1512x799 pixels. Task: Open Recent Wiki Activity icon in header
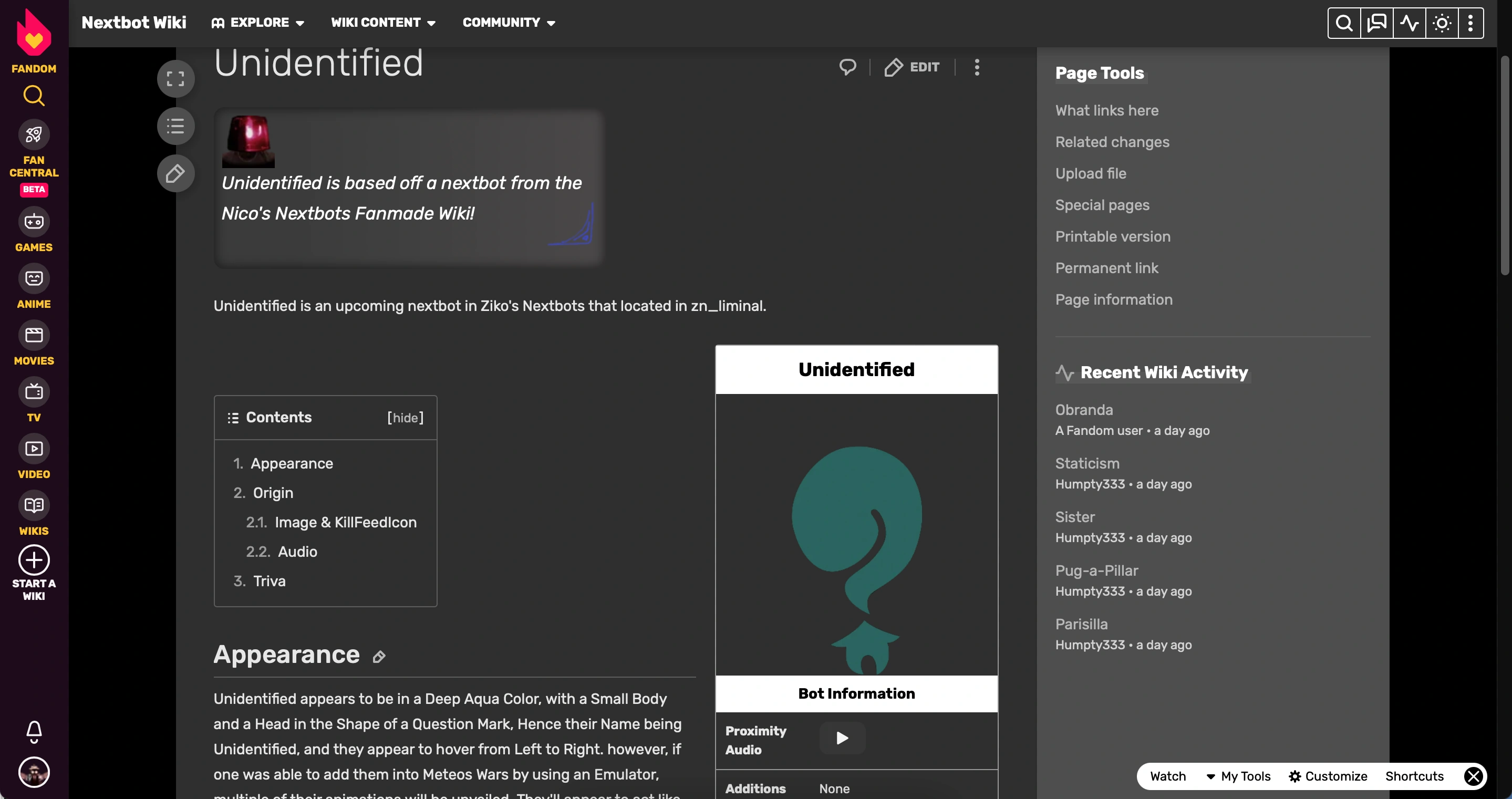tap(1409, 23)
